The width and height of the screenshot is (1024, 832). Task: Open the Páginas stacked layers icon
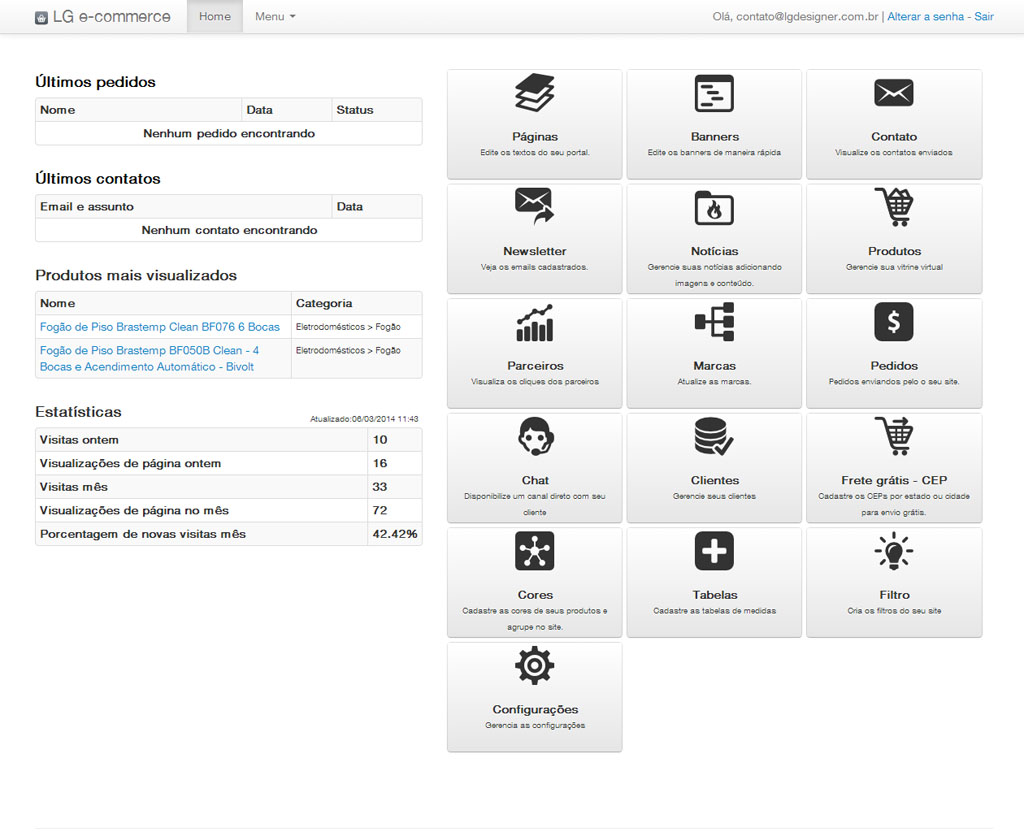[x=534, y=93]
